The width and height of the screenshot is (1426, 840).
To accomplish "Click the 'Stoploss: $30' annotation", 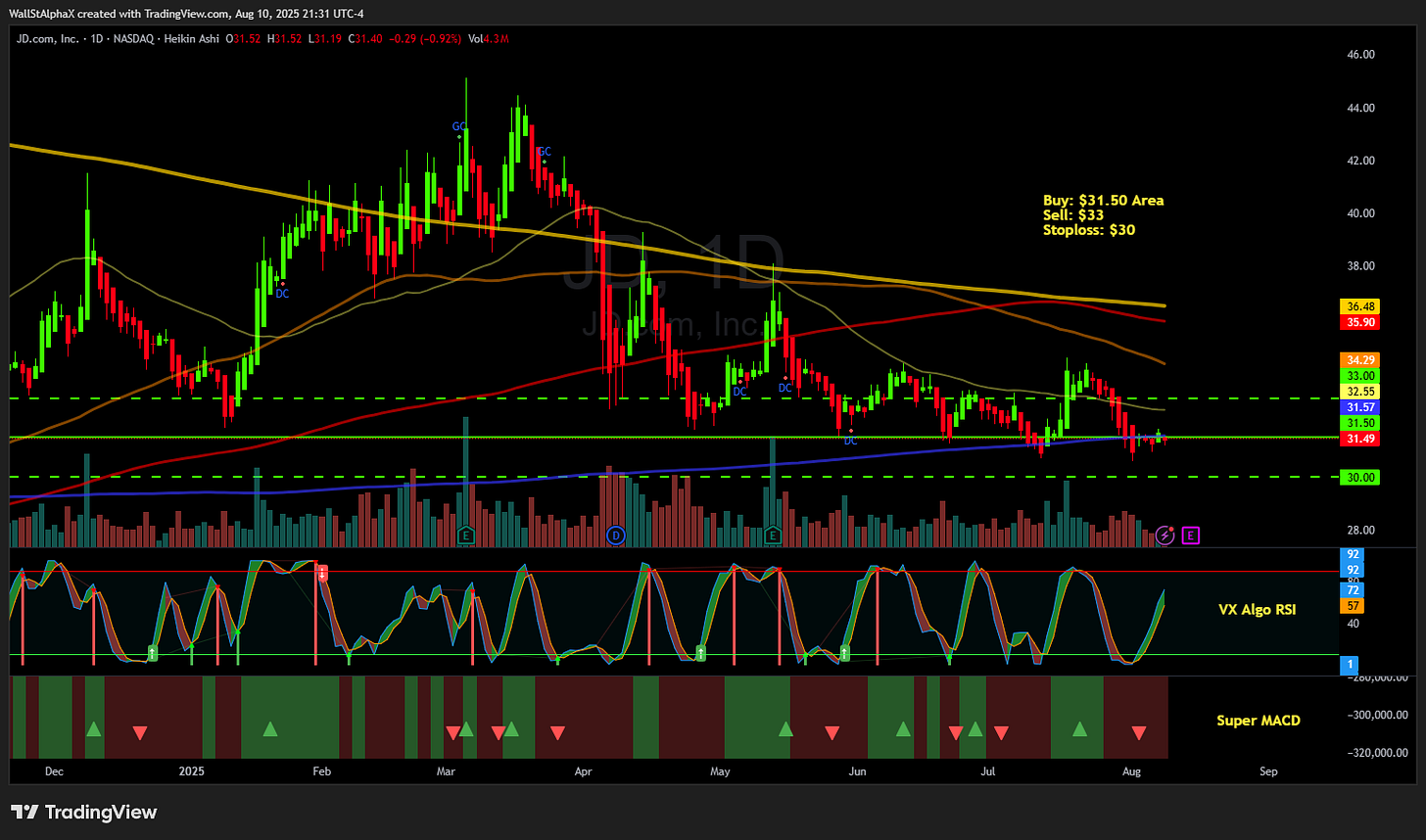I will click(x=1089, y=229).
